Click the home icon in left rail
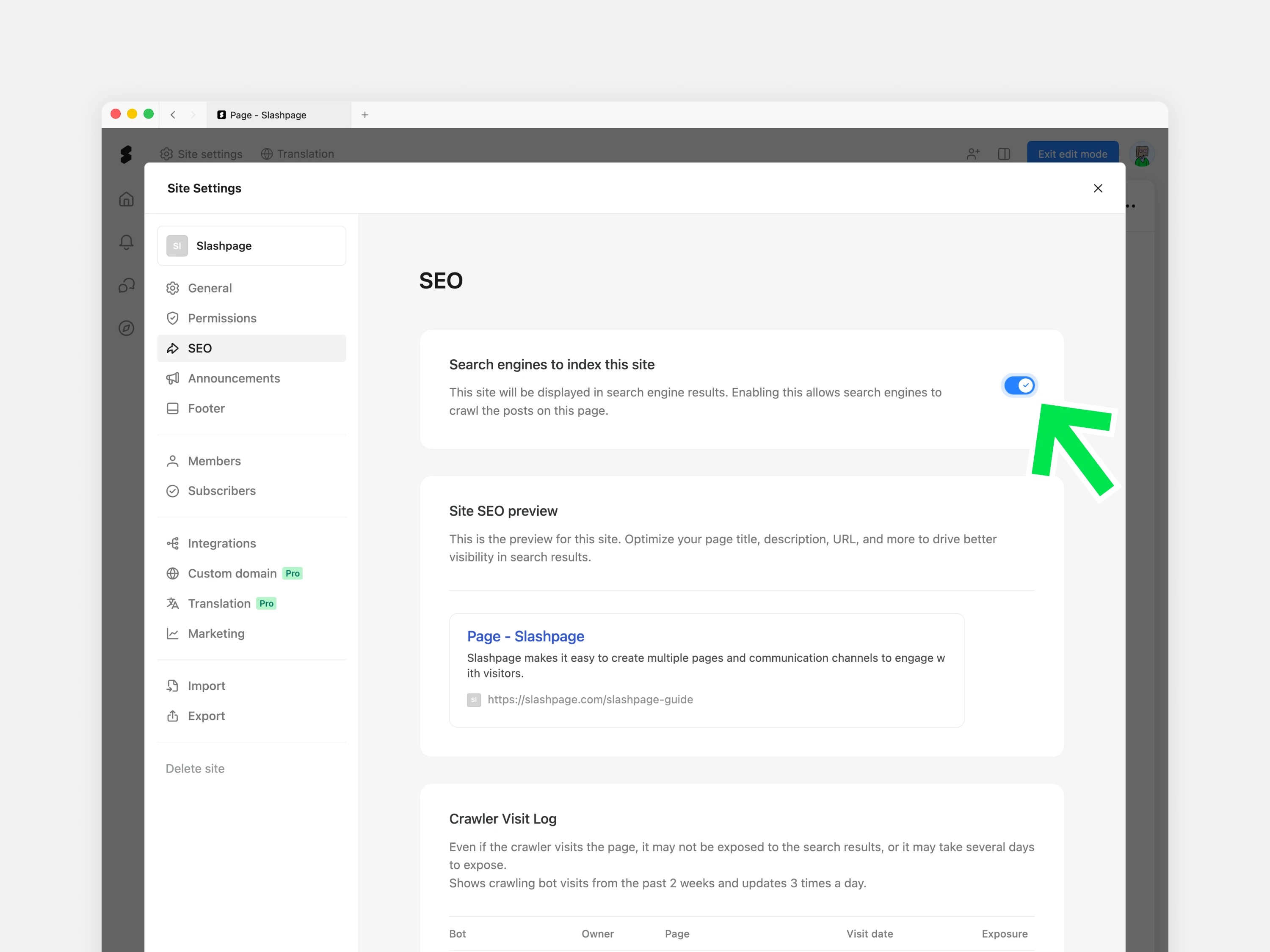 click(x=126, y=199)
